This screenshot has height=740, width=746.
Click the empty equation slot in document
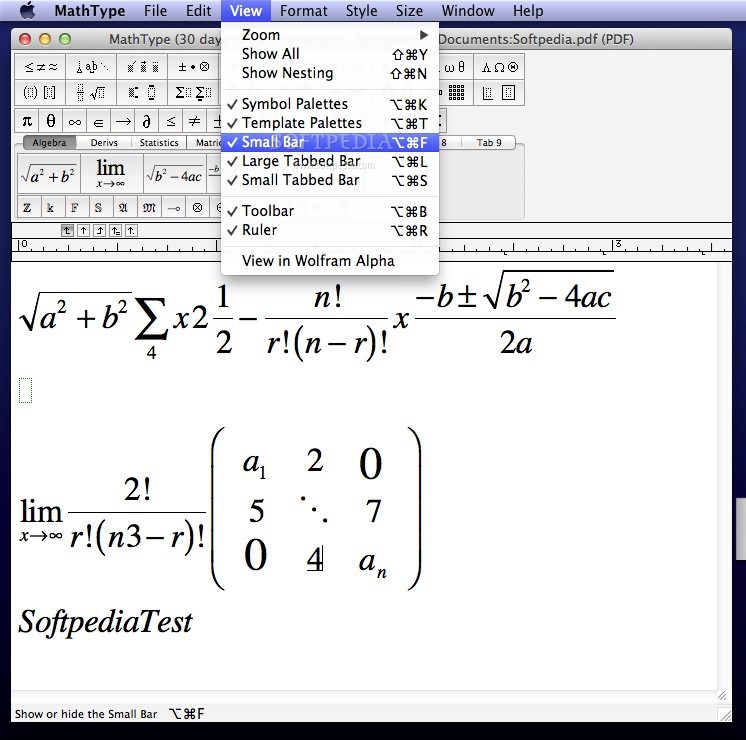point(25,390)
